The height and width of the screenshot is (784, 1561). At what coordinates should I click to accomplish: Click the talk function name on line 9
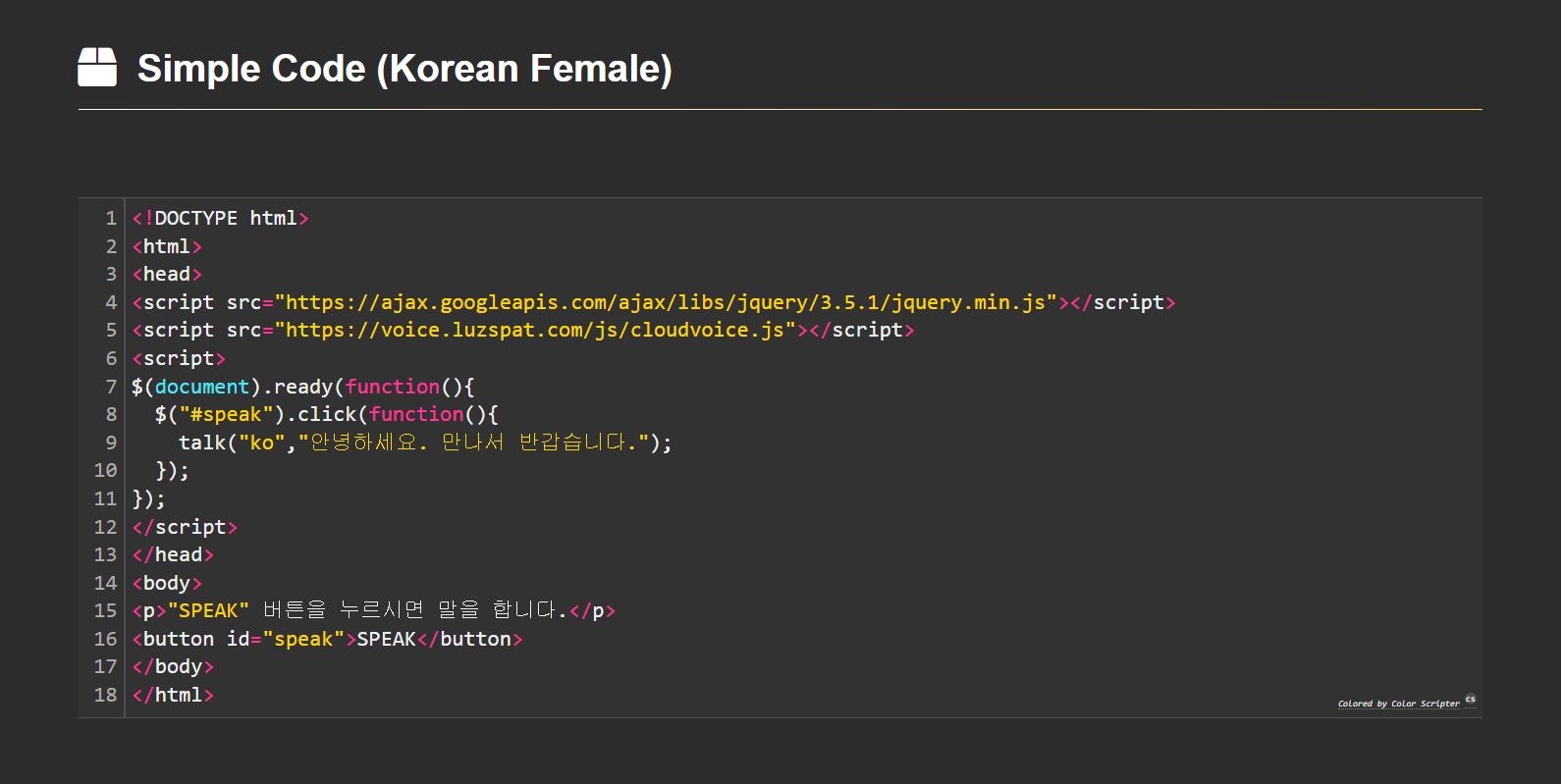202,443
